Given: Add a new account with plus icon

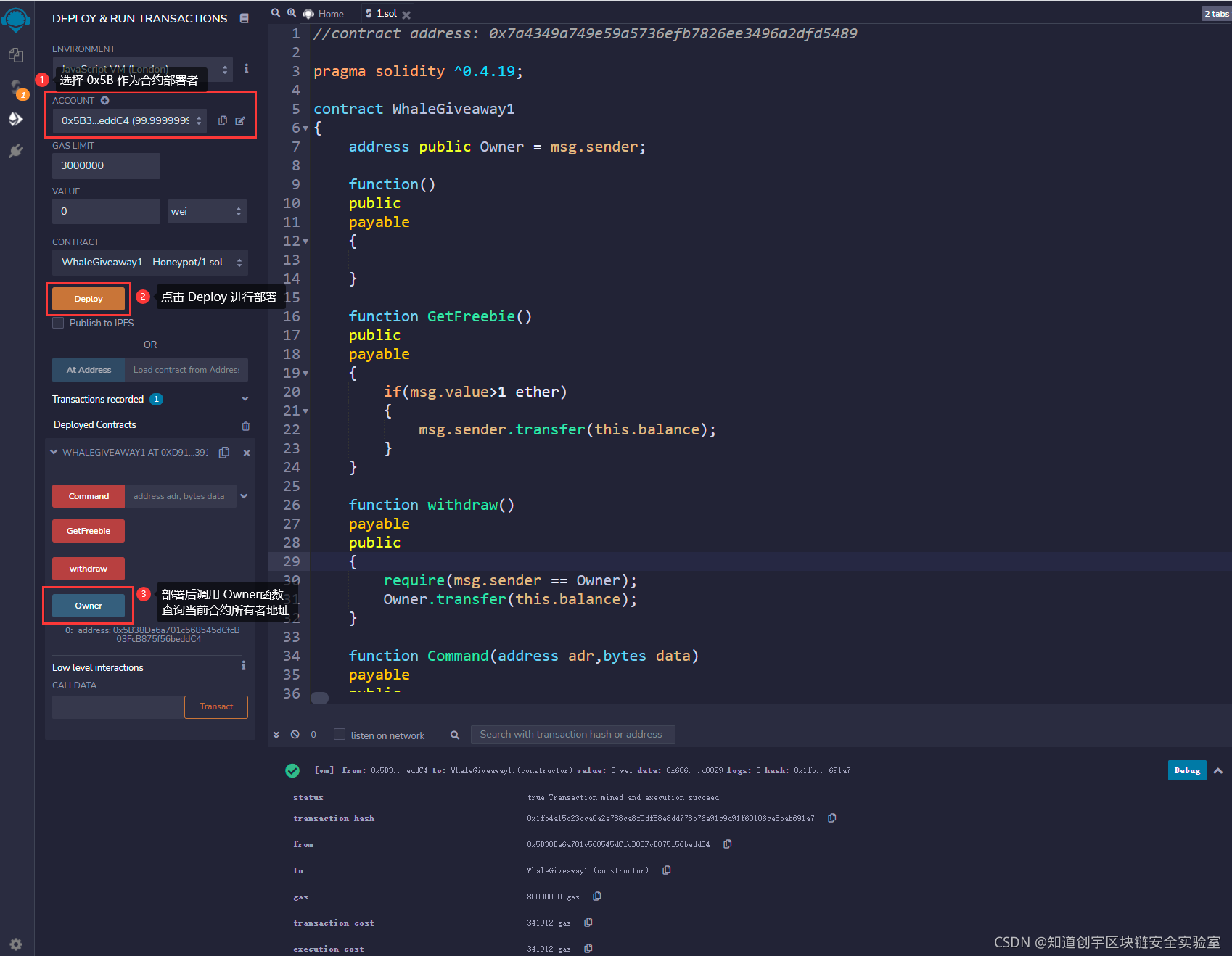Looking at the screenshot, I should 104,100.
